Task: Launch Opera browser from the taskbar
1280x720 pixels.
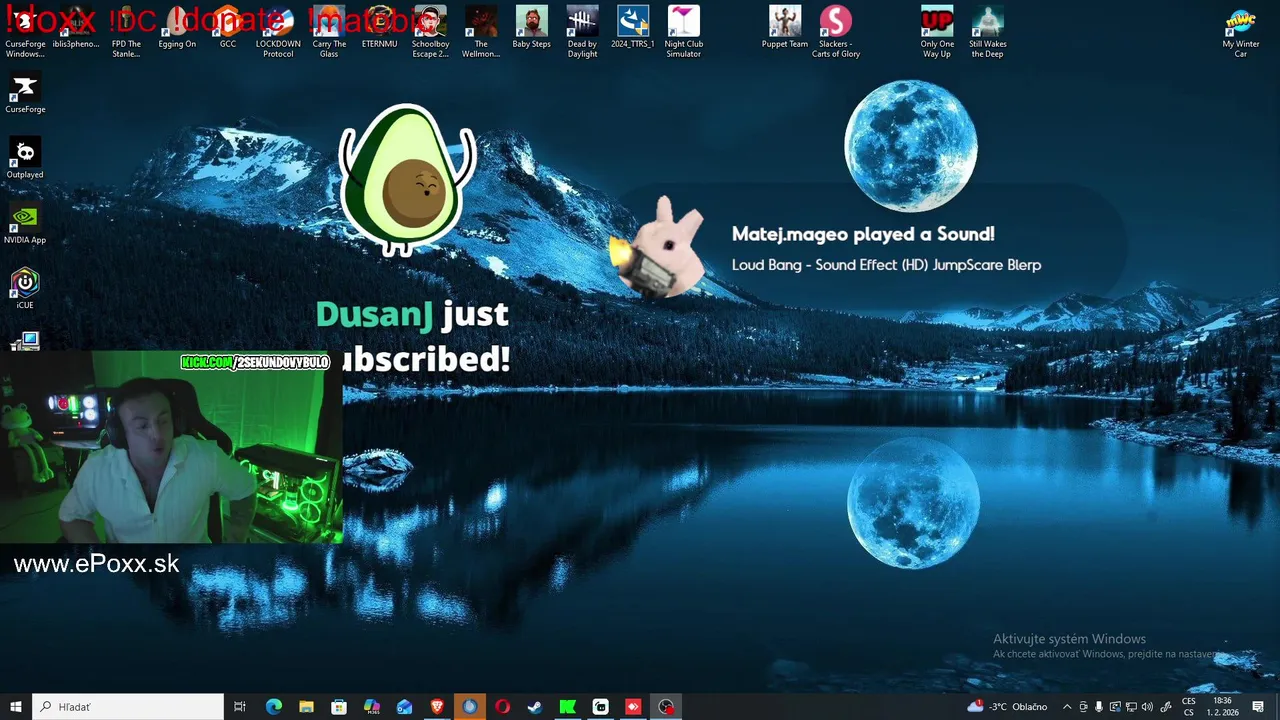Action: [x=502, y=707]
